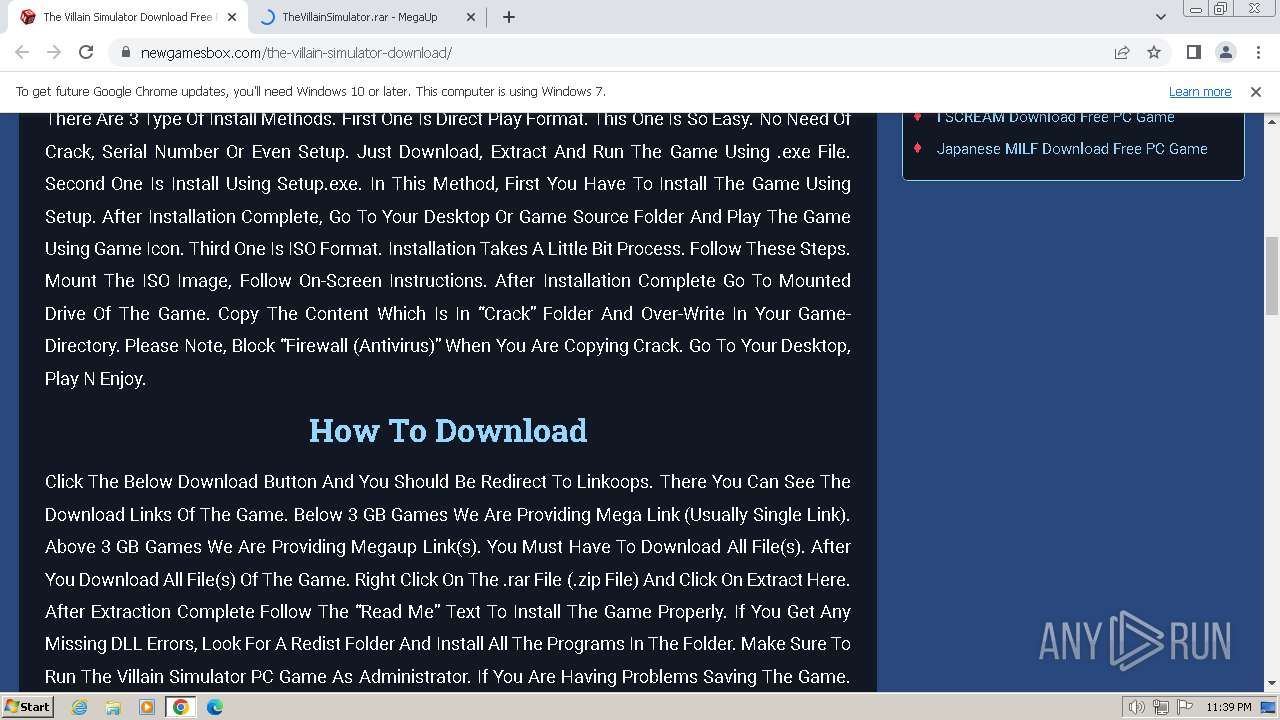View site information lock icon
1280x720 pixels.
click(x=126, y=53)
